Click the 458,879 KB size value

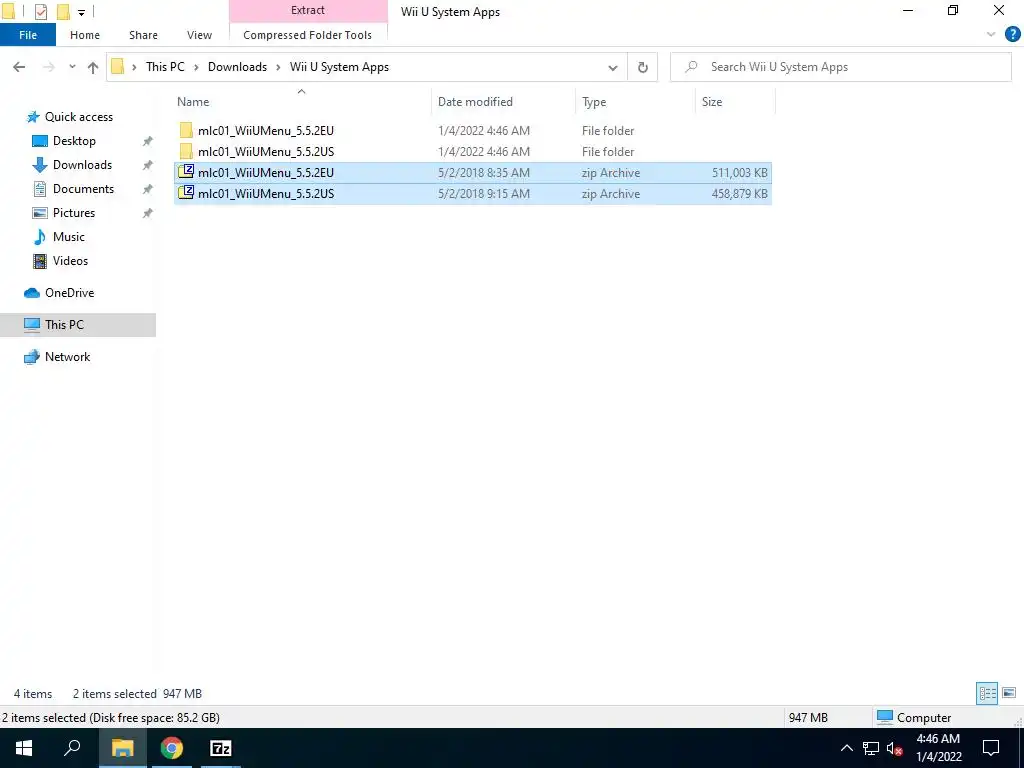click(740, 194)
